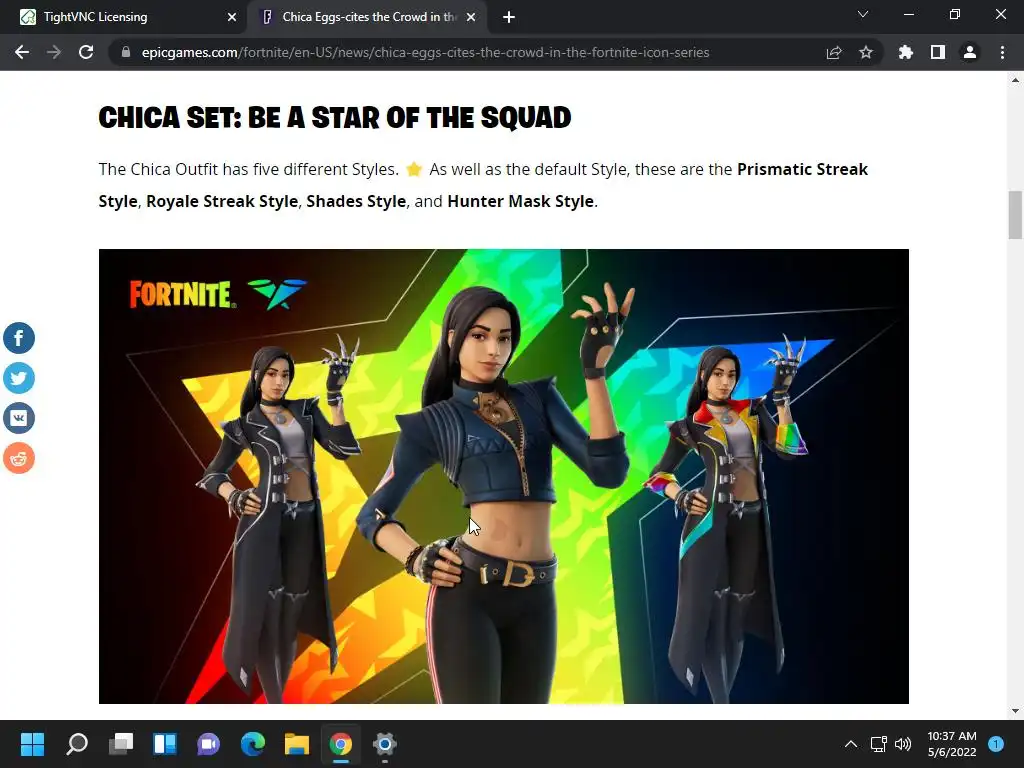The width and height of the screenshot is (1024, 768).
Task: View site information lock icon
Action: pyautogui.click(x=126, y=52)
